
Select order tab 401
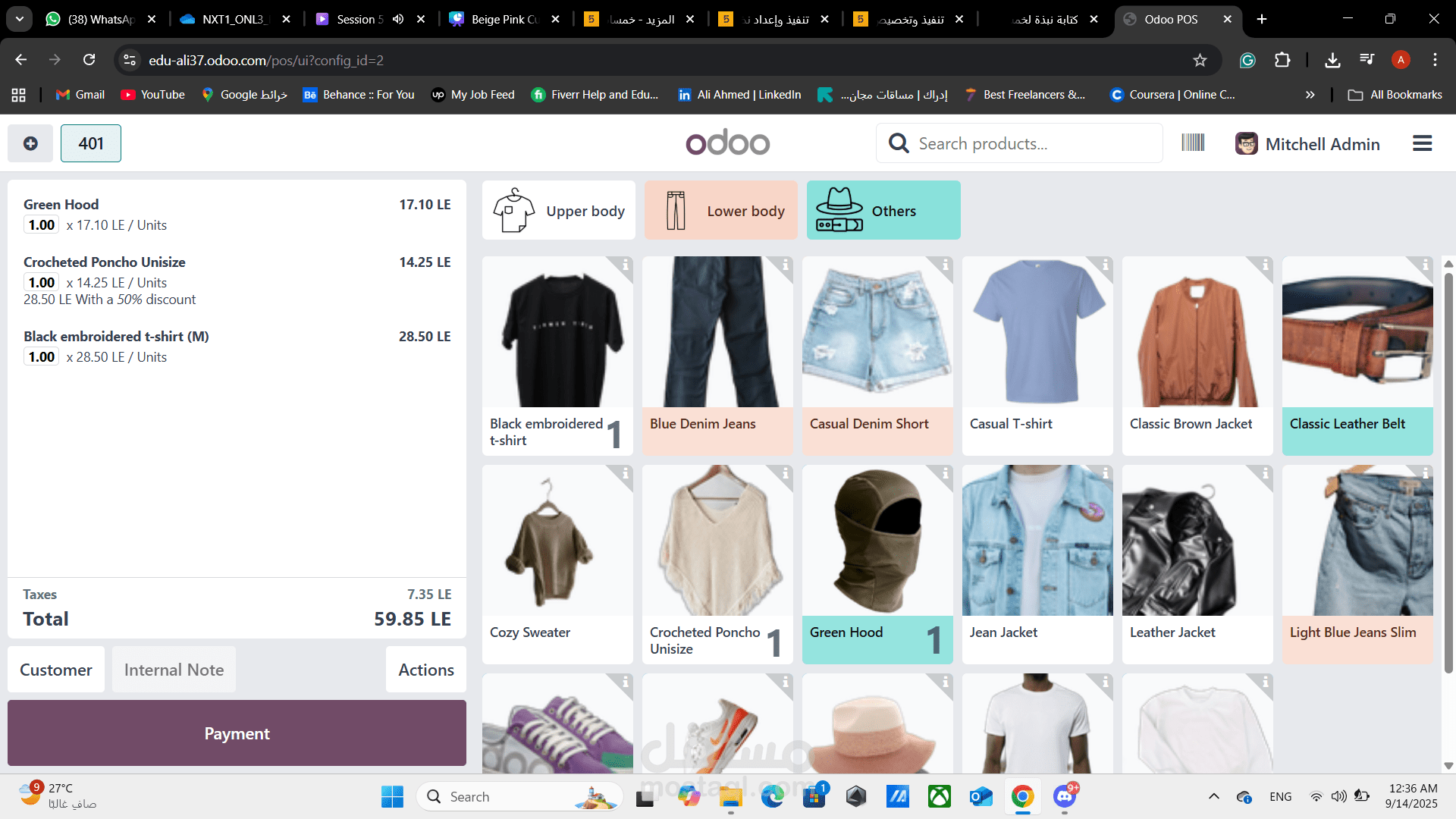click(x=91, y=143)
